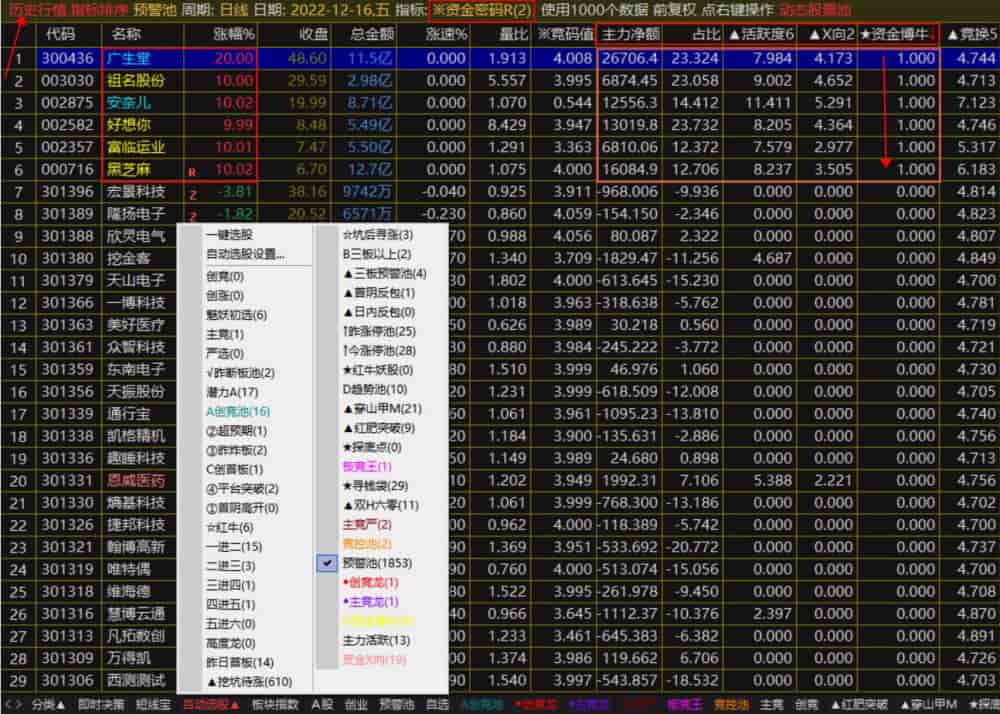Sort by the 收盘 column header
The height and width of the screenshot is (714, 1000).
click(x=313, y=34)
